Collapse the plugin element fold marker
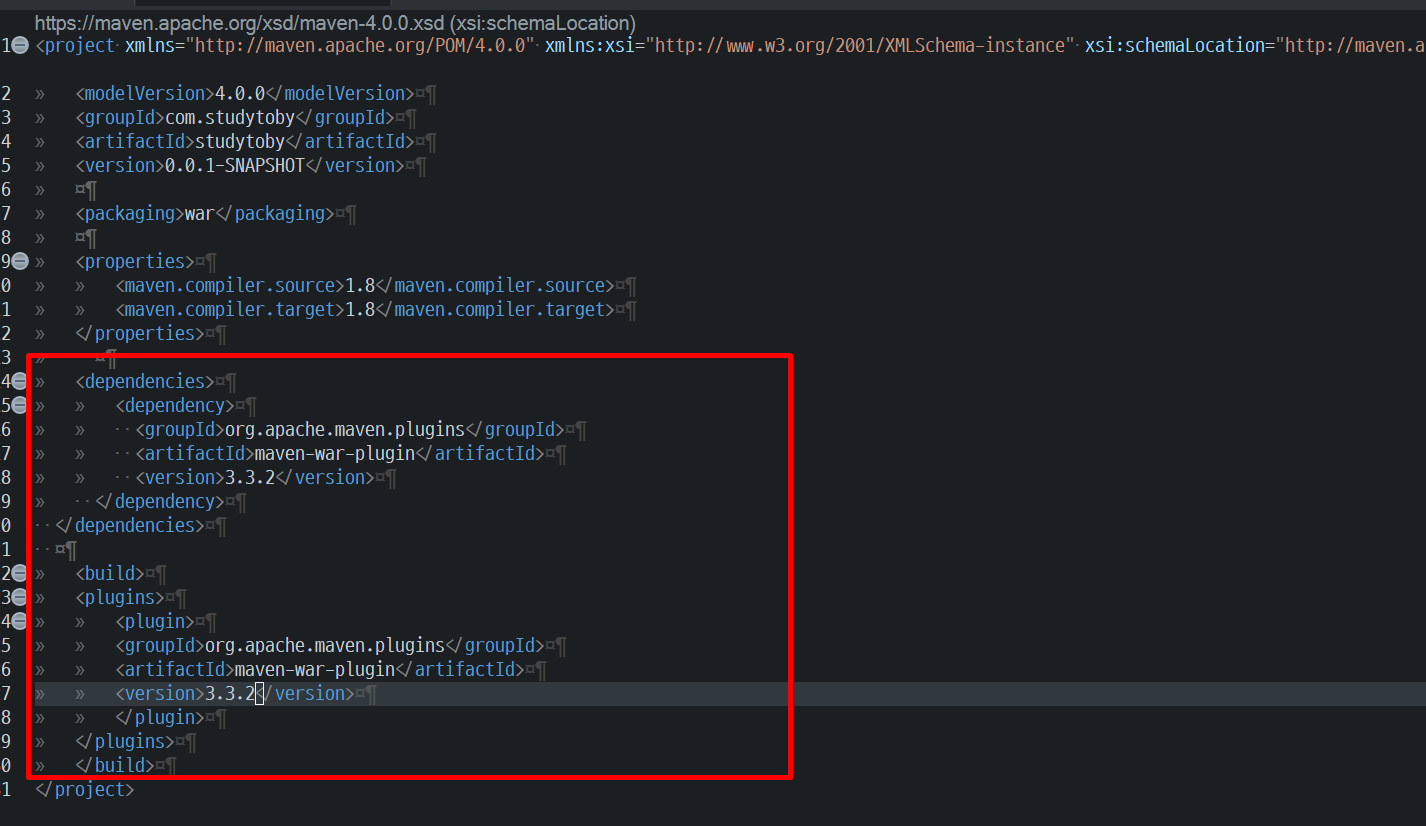The width and height of the screenshot is (1426, 826). (x=20, y=621)
